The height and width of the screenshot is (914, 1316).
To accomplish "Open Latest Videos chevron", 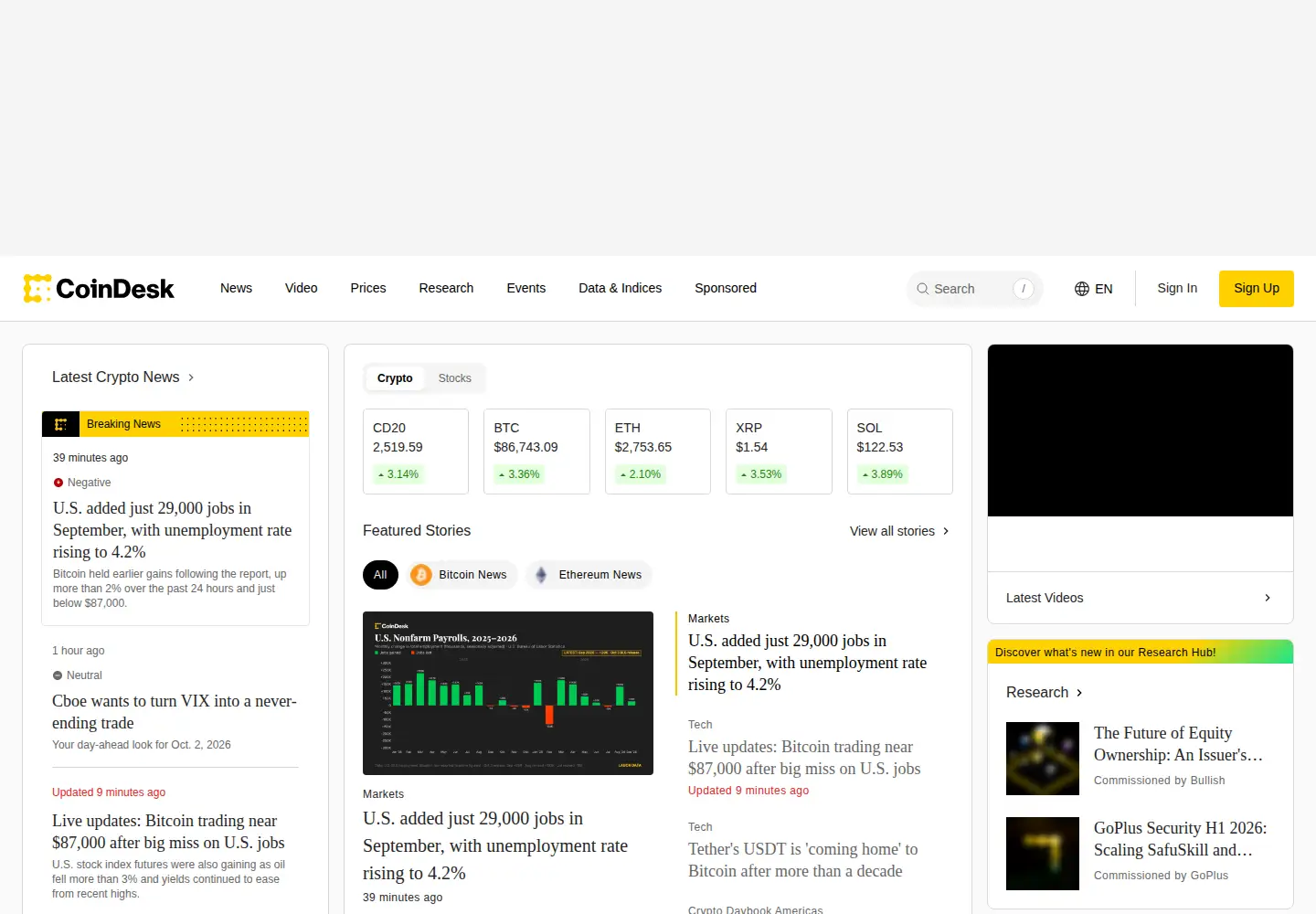I will click(1268, 598).
